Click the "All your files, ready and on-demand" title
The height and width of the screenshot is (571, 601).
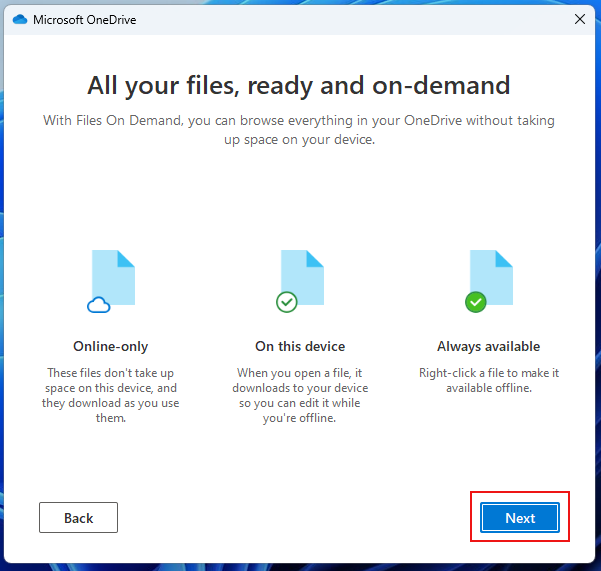coord(299,85)
